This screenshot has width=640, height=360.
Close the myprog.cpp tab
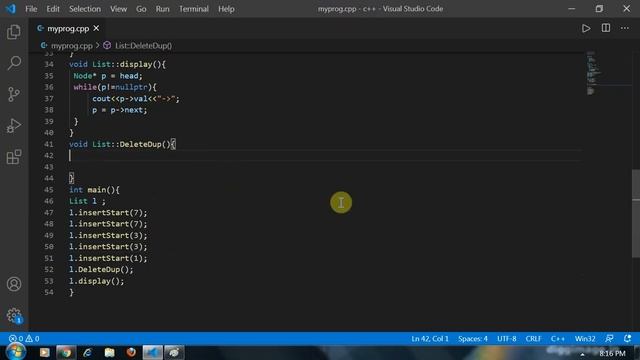pos(96,28)
